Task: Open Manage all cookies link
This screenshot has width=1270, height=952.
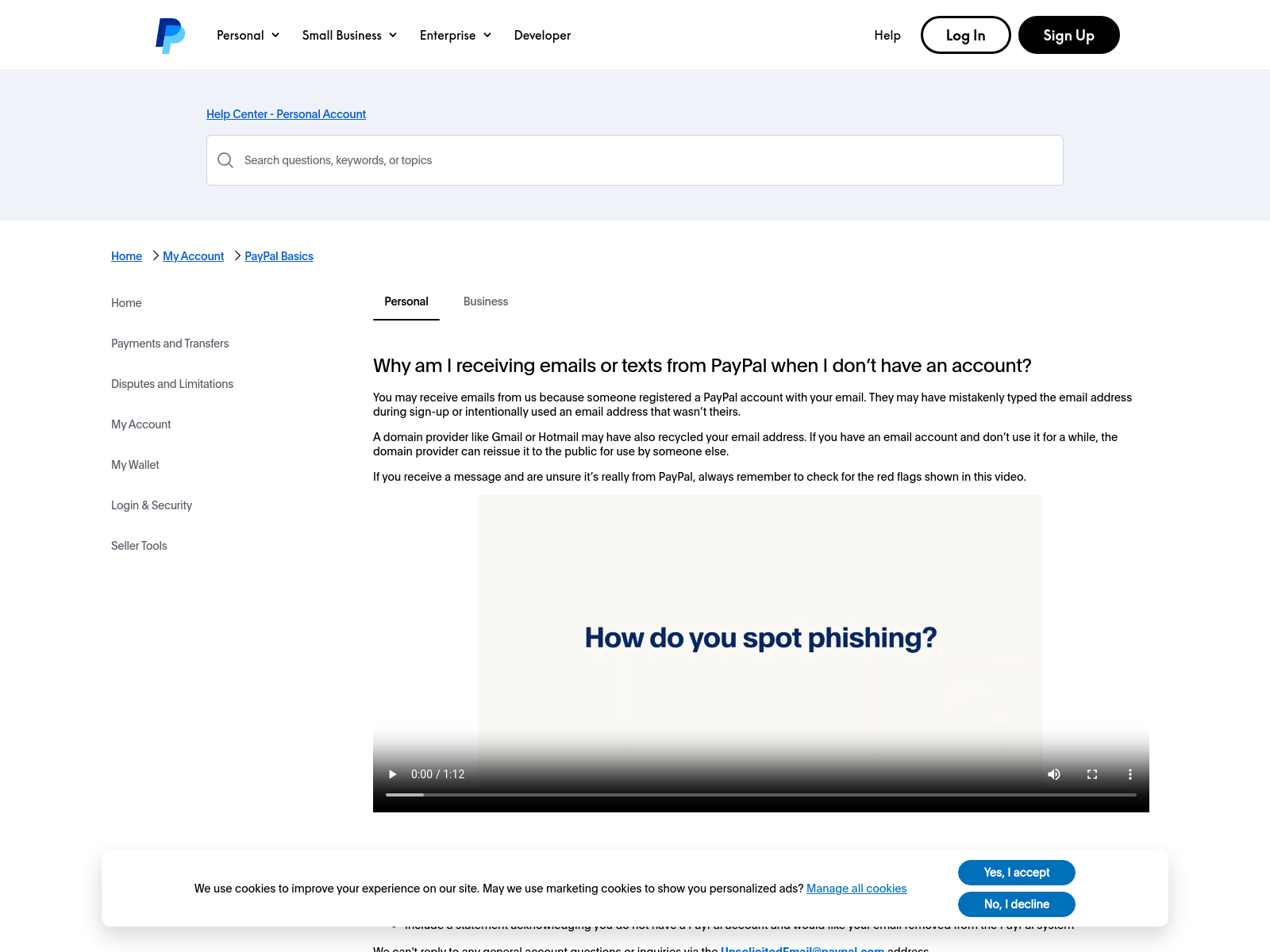Action: (x=856, y=889)
